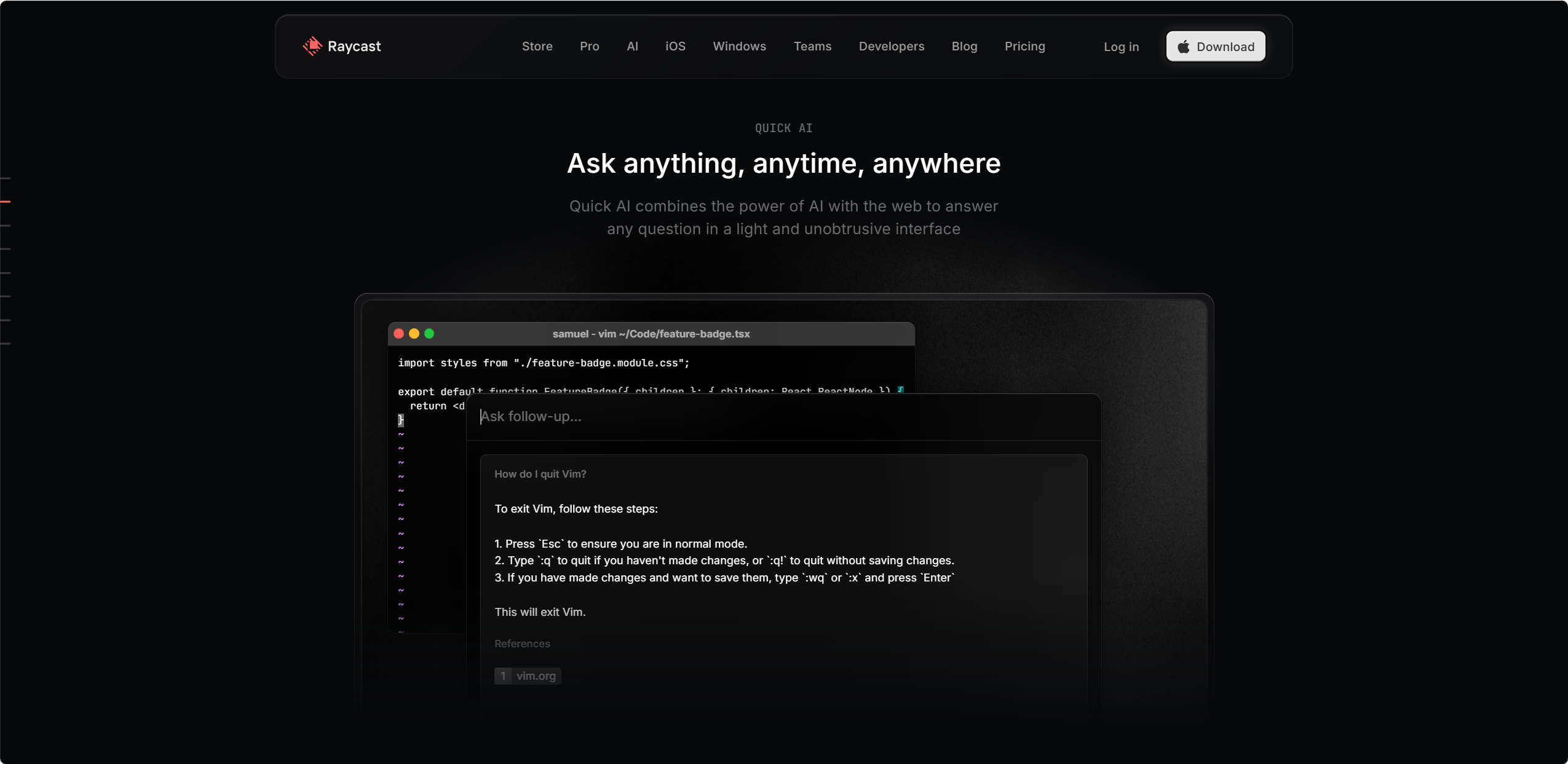
Task: Go to the Blog link
Action: coord(964,47)
